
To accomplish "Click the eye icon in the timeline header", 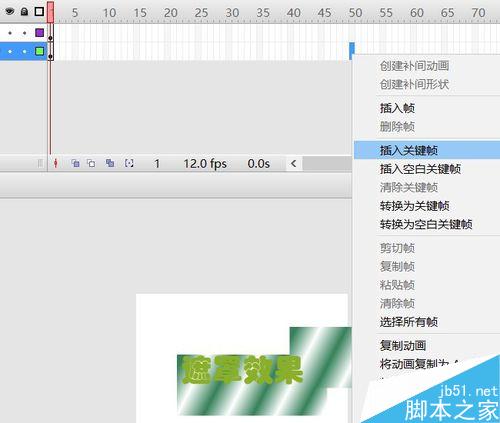I will [x=10, y=11].
